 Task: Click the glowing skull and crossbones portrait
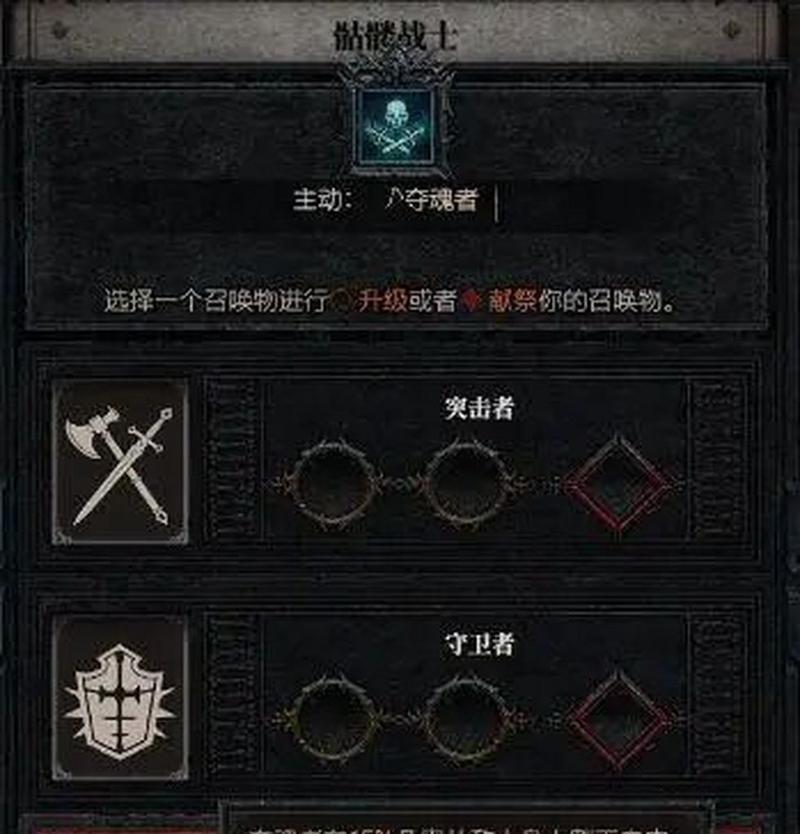(x=396, y=126)
